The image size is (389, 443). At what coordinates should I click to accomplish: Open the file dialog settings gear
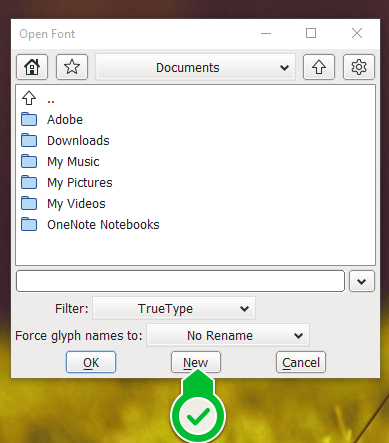tap(359, 67)
